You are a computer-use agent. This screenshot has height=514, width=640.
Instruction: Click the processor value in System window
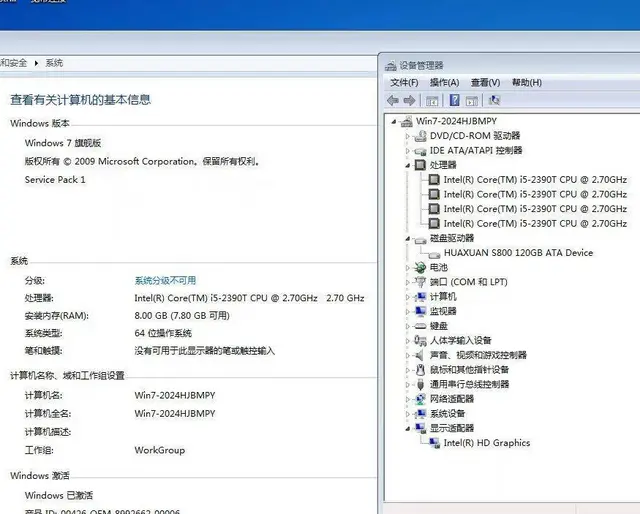[249, 298]
